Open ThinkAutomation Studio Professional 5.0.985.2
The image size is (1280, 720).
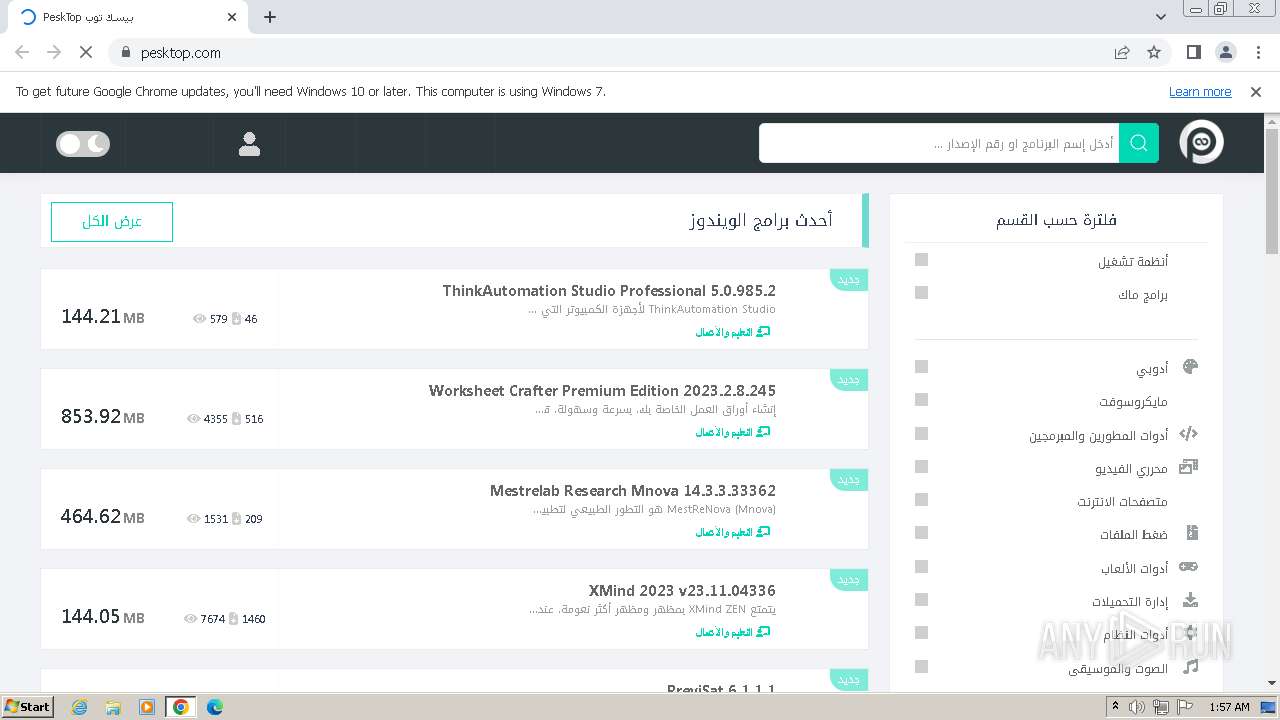click(x=609, y=291)
